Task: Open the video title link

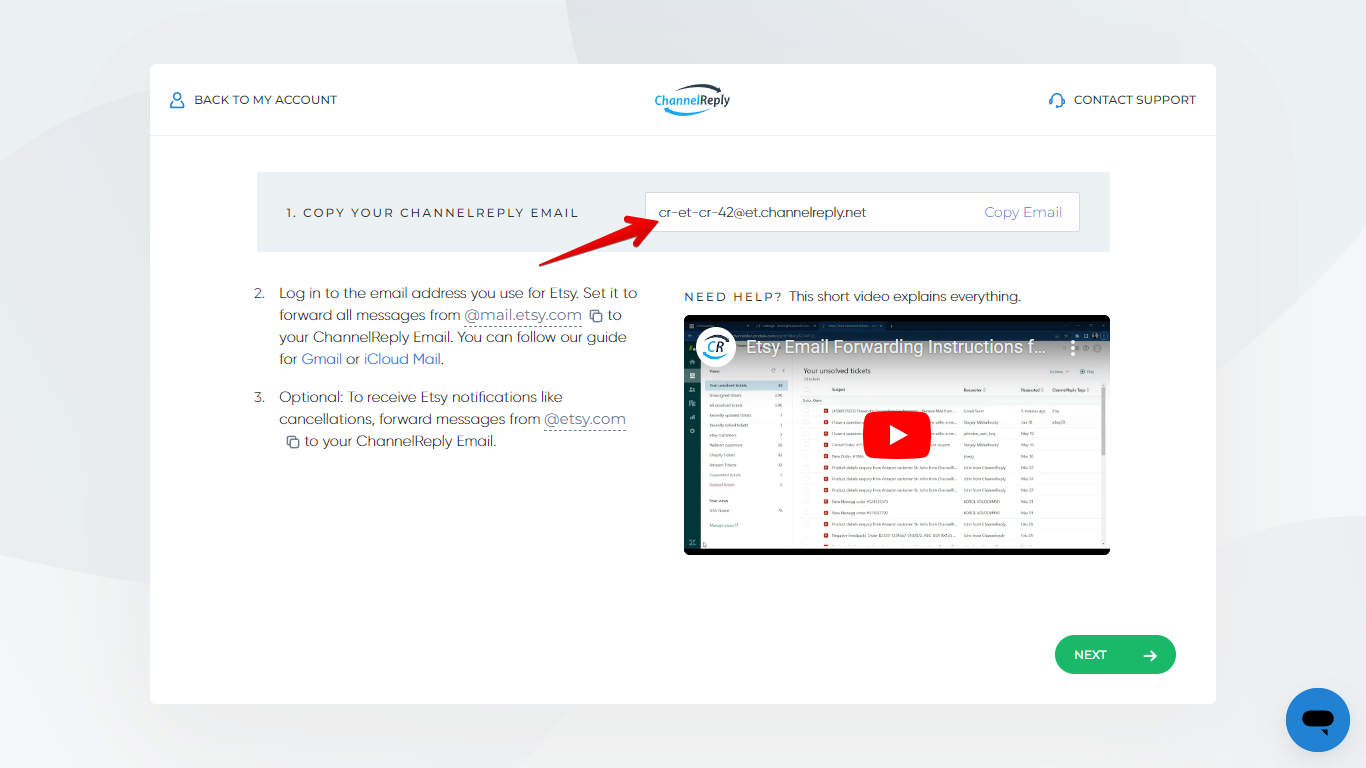Action: (896, 347)
